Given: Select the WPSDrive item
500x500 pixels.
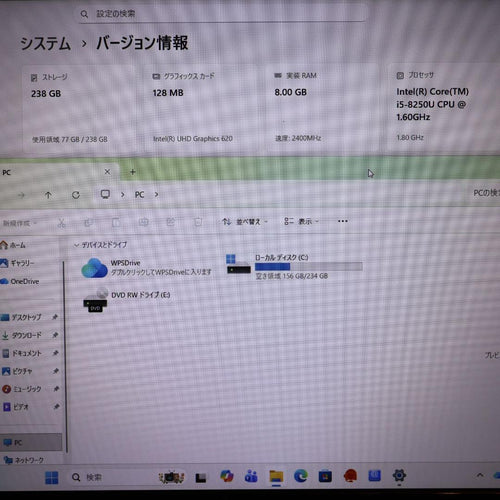Looking at the screenshot, I should point(147,268).
